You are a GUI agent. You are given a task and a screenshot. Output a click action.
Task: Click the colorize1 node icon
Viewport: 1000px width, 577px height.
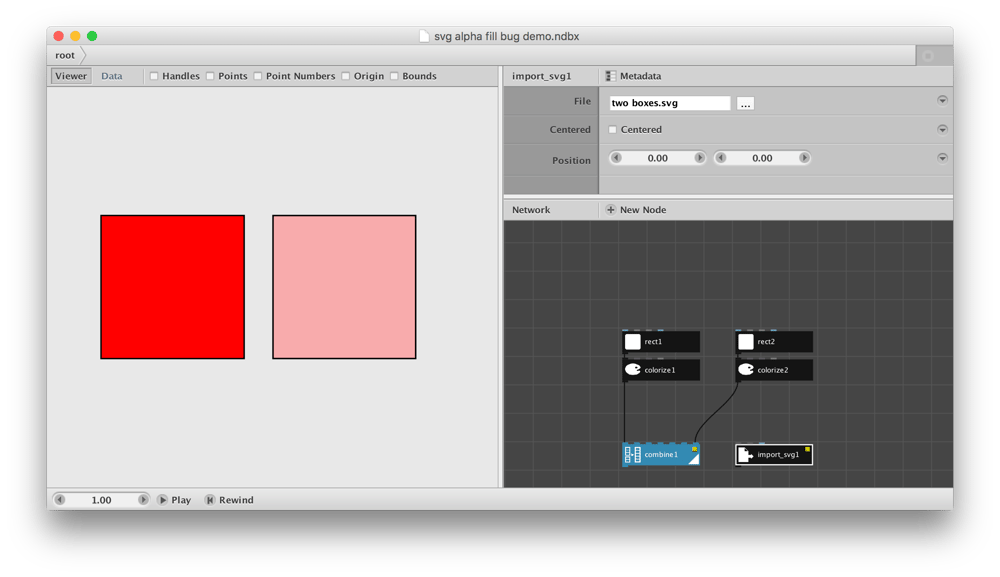632,370
